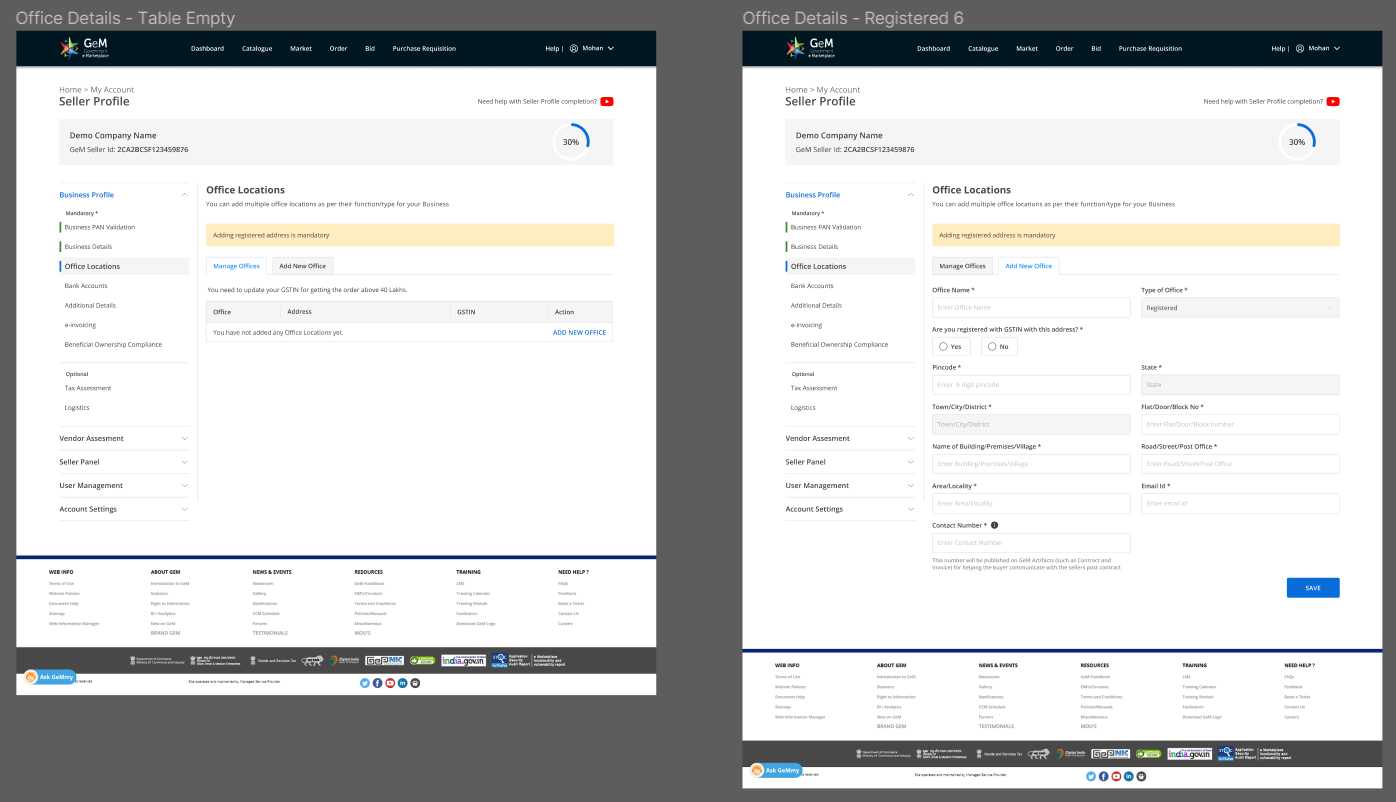Open Mohan user menu in left screen
The width and height of the screenshot is (1396, 802).
(592, 48)
